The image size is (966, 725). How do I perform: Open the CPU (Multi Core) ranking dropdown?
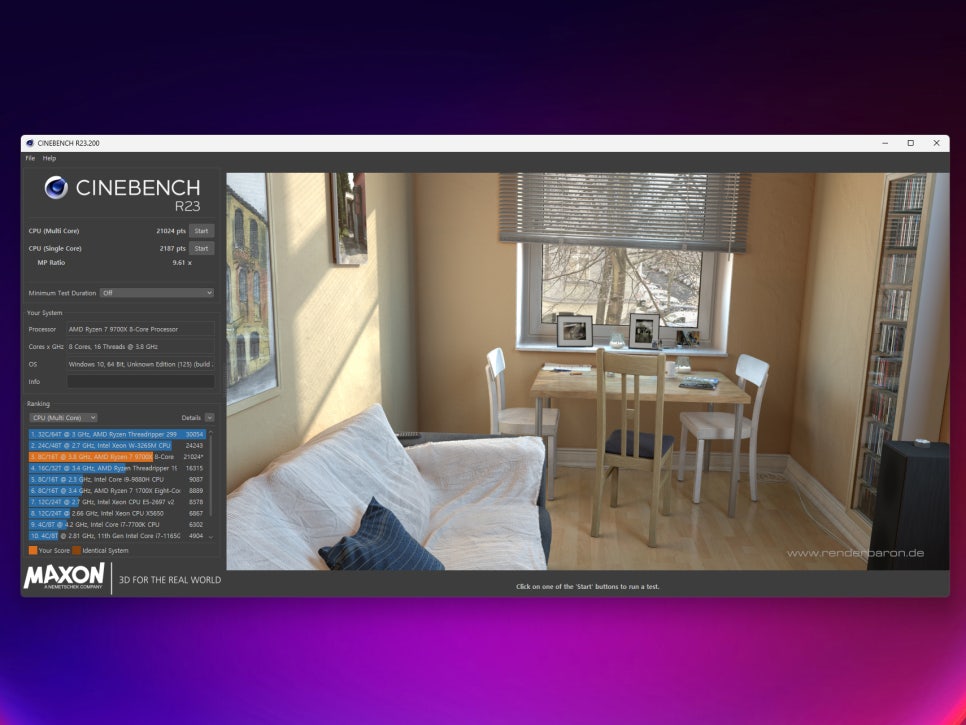click(x=63, y=418)
